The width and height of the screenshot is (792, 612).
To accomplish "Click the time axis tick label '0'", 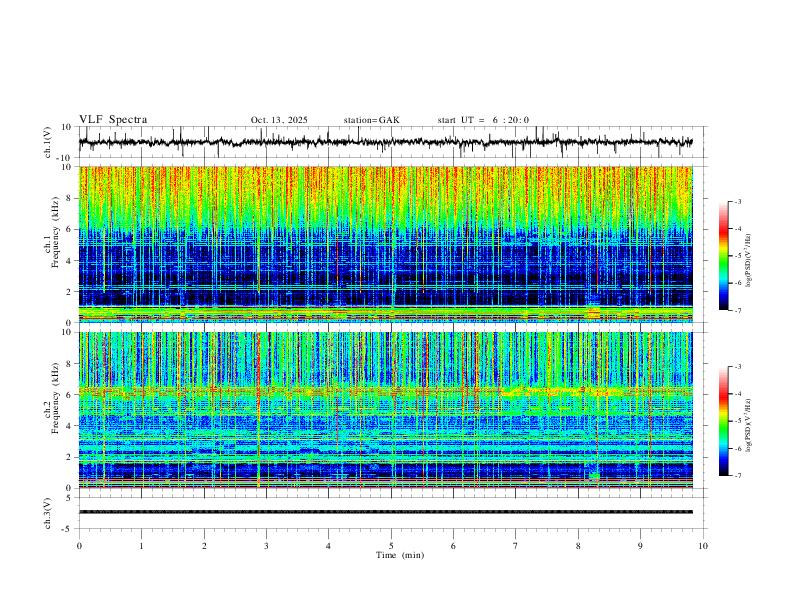I will [79, 546].
